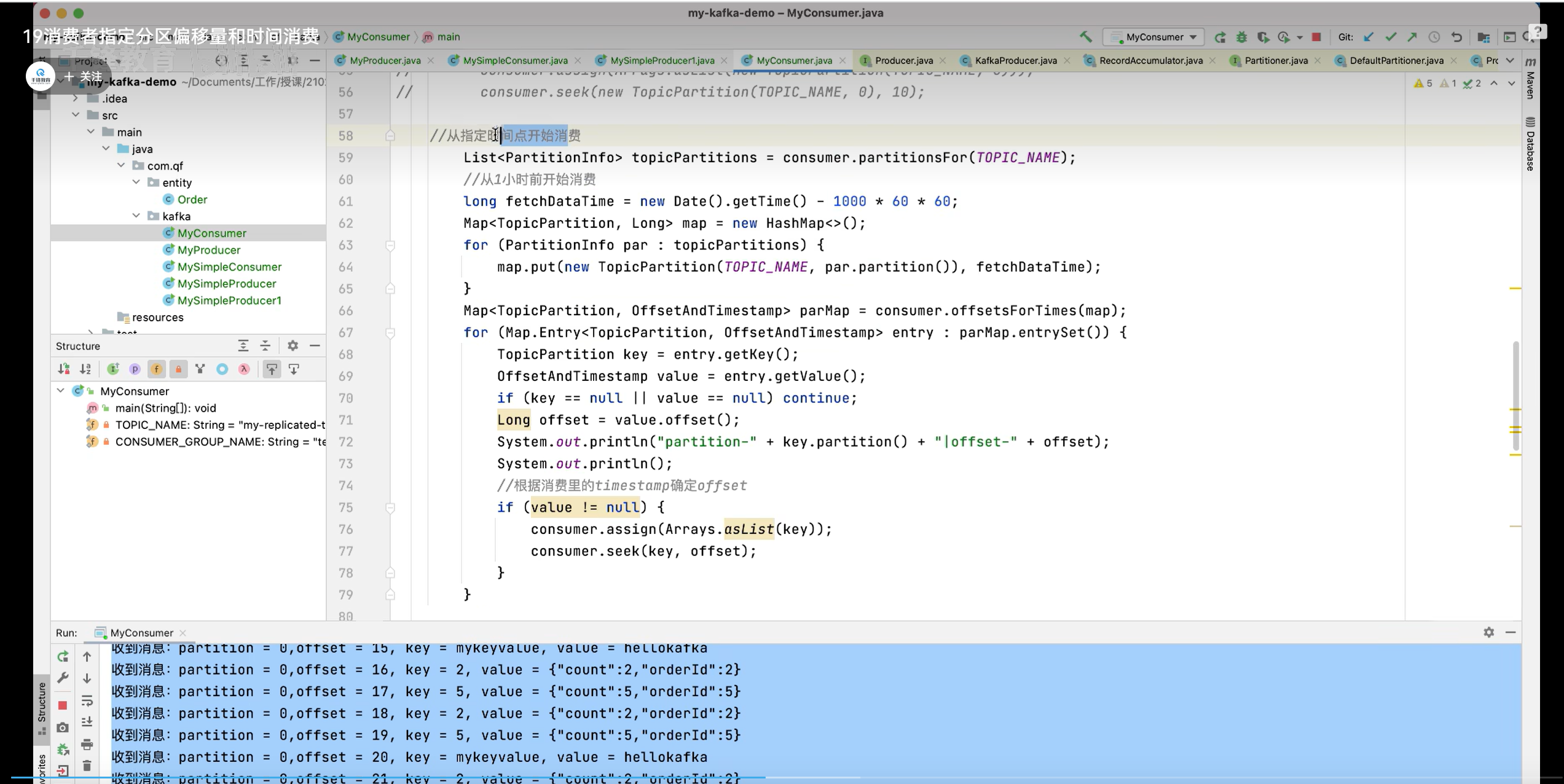Screen dimensions: 1564x784
Task: Collapse the kafka package folder
Action: [136, 216]
